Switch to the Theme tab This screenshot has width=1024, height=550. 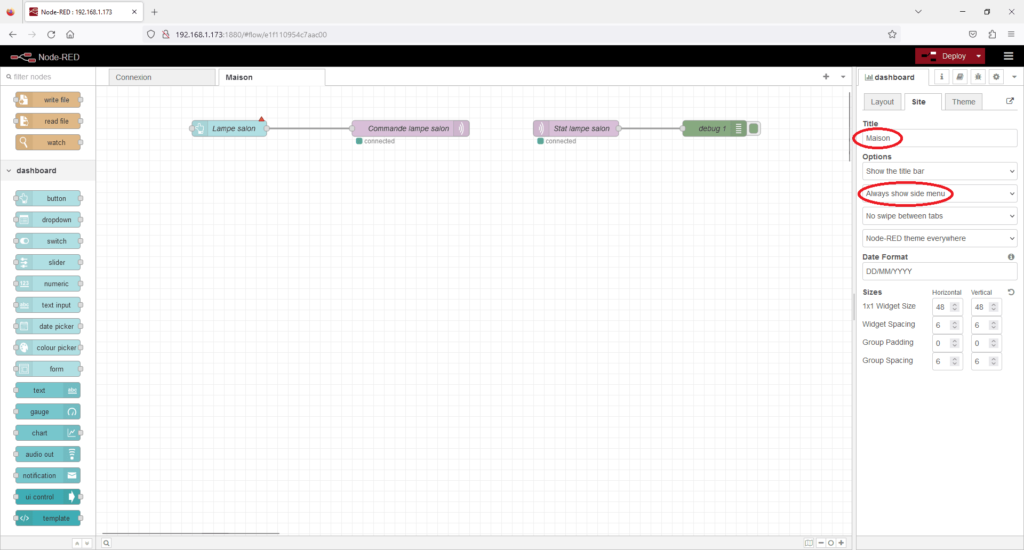963,102
